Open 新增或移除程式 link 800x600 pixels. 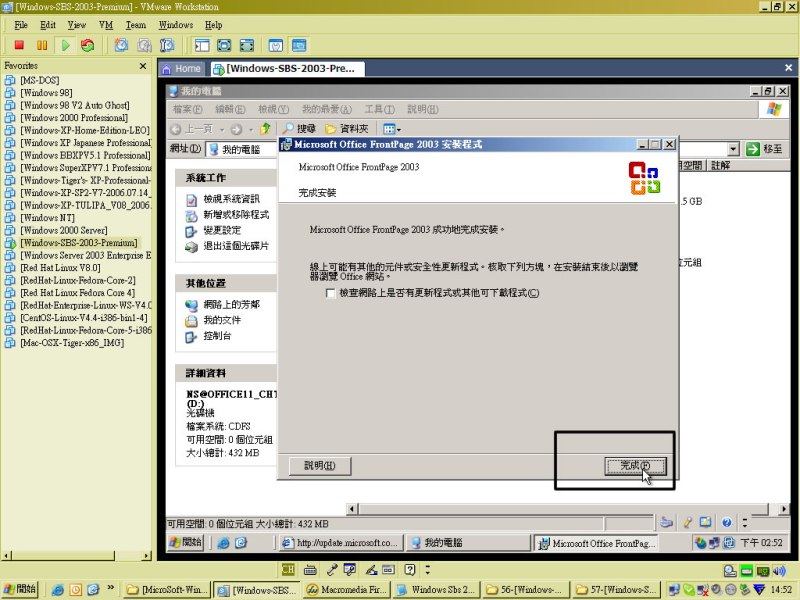click(x=236, y=215)
